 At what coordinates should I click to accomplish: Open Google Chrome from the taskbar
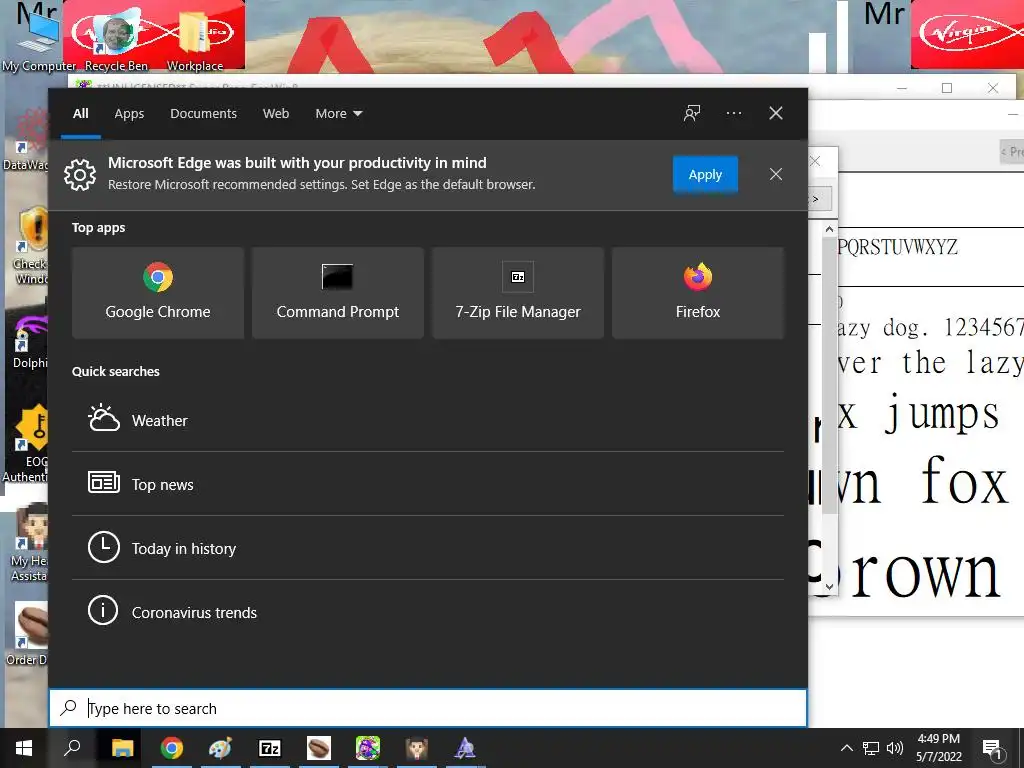[172, 748]
